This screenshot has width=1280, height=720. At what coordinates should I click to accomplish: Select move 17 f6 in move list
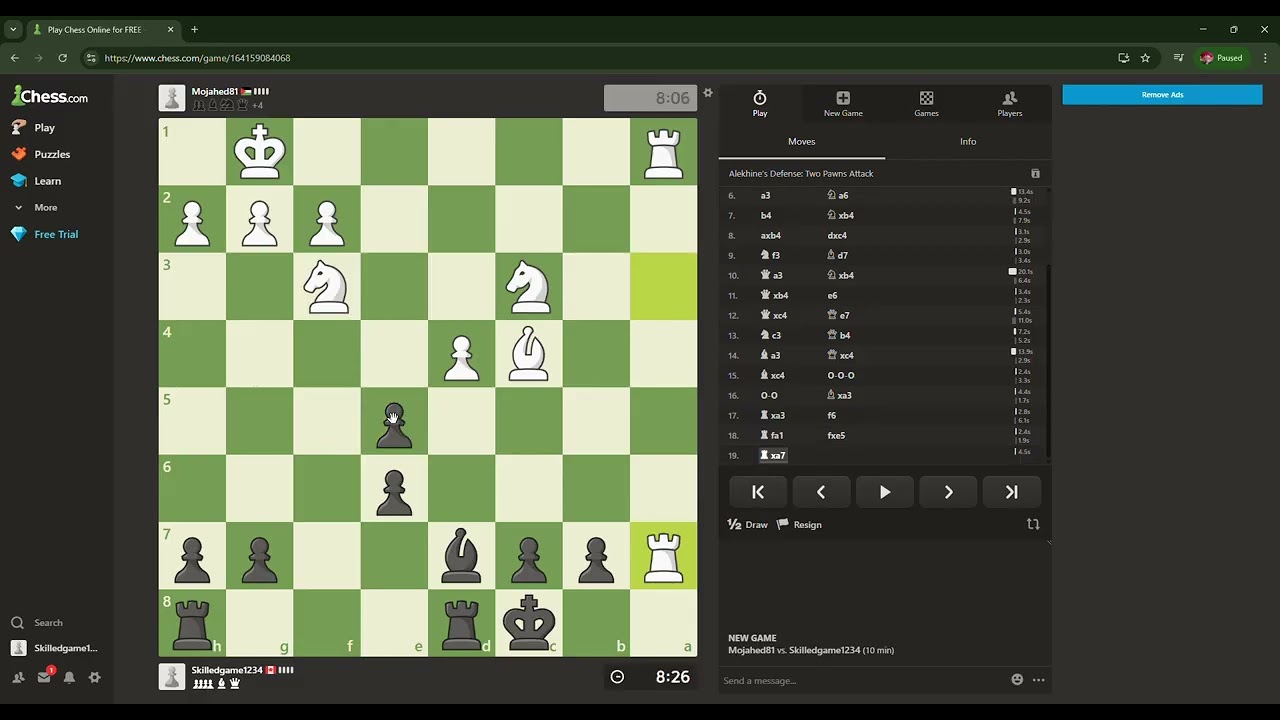click(831, 416)
